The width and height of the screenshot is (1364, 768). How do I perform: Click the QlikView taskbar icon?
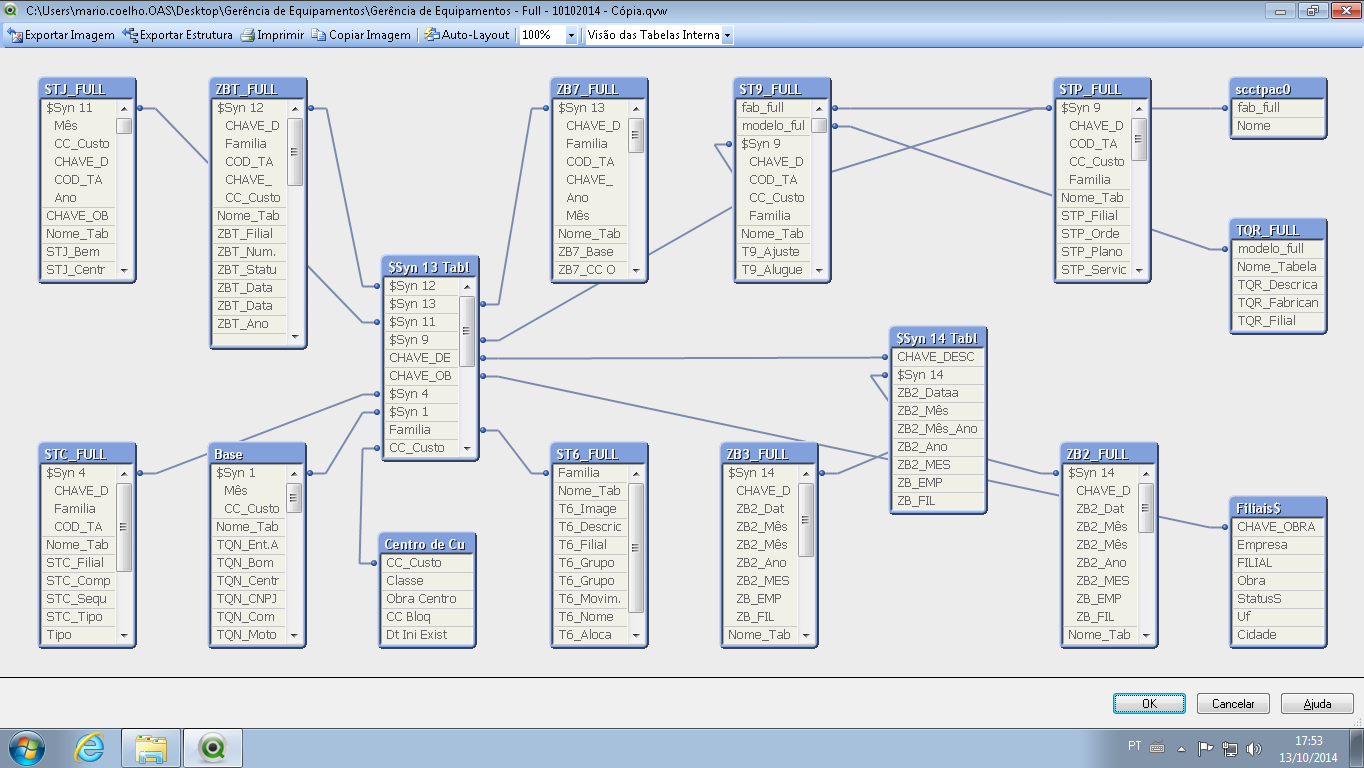pos(212,748)
